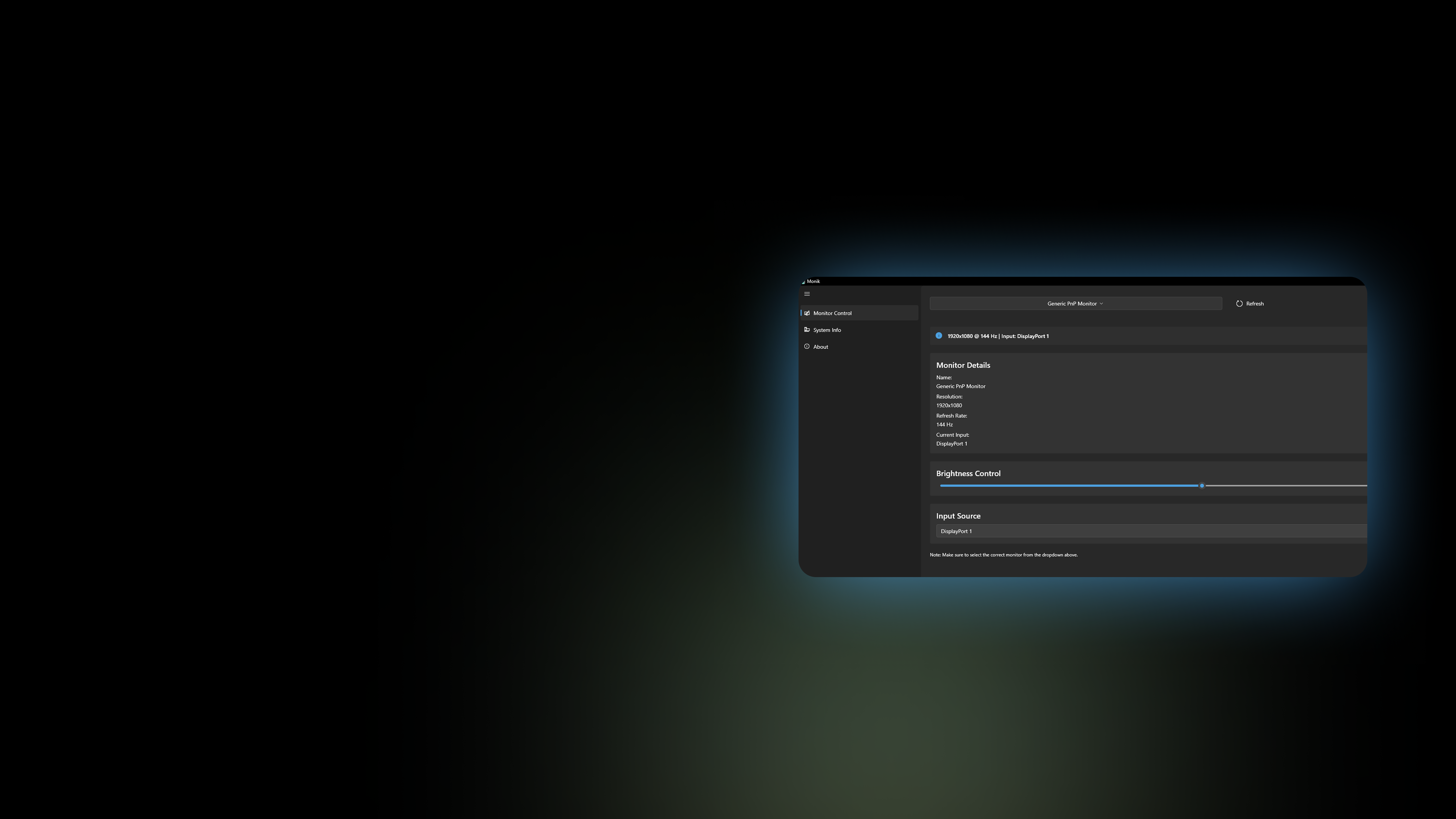1456x819 pixels.
Task: Click the "Brightness Control" heading
Action: point(968,474)
